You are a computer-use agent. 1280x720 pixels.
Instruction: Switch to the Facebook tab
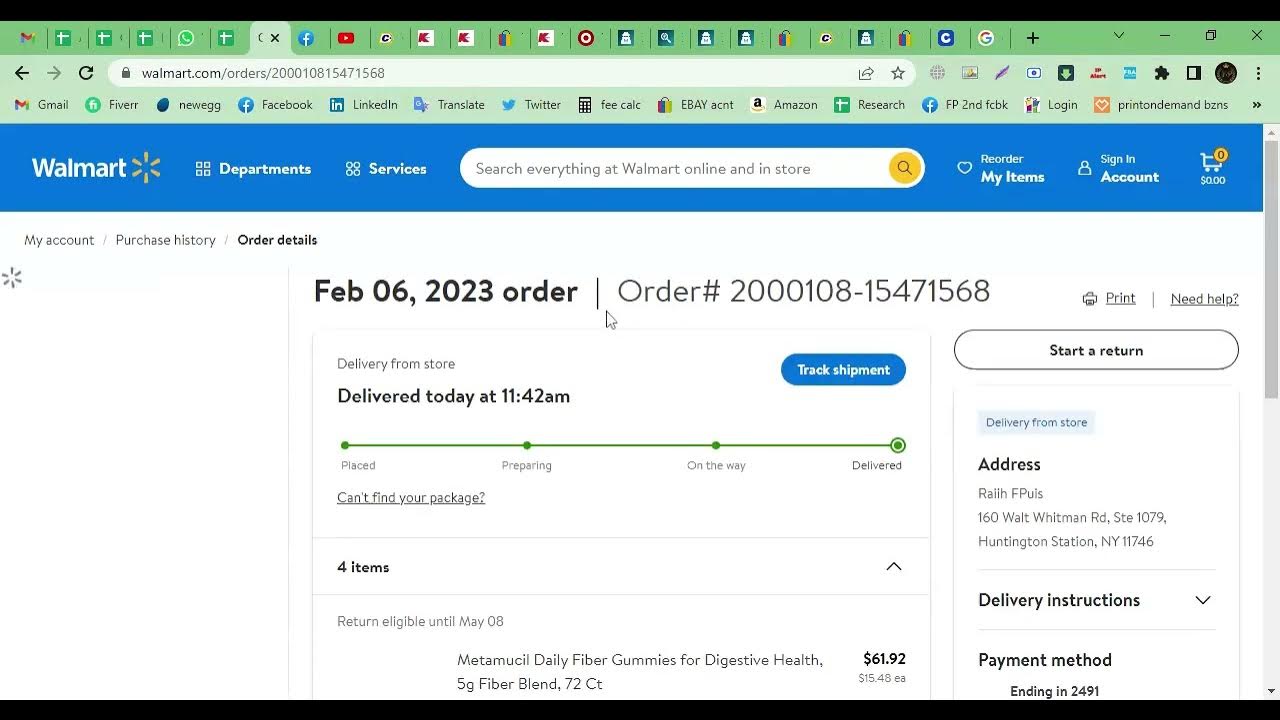(x=306, y=38)
